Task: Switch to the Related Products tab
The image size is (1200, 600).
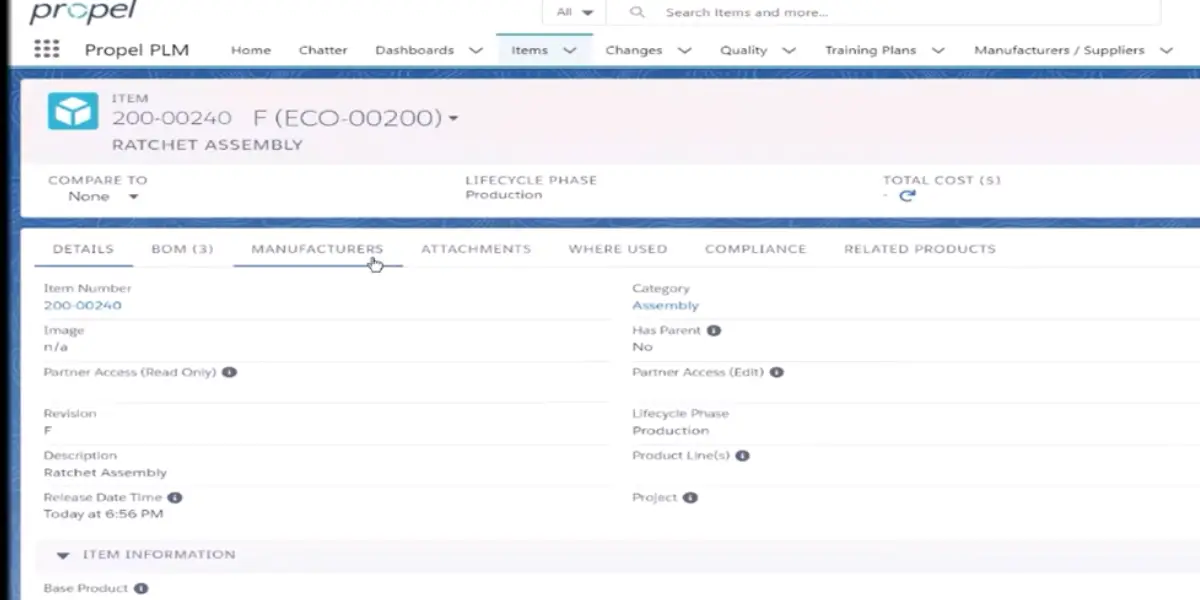Action: coord(920,249)
